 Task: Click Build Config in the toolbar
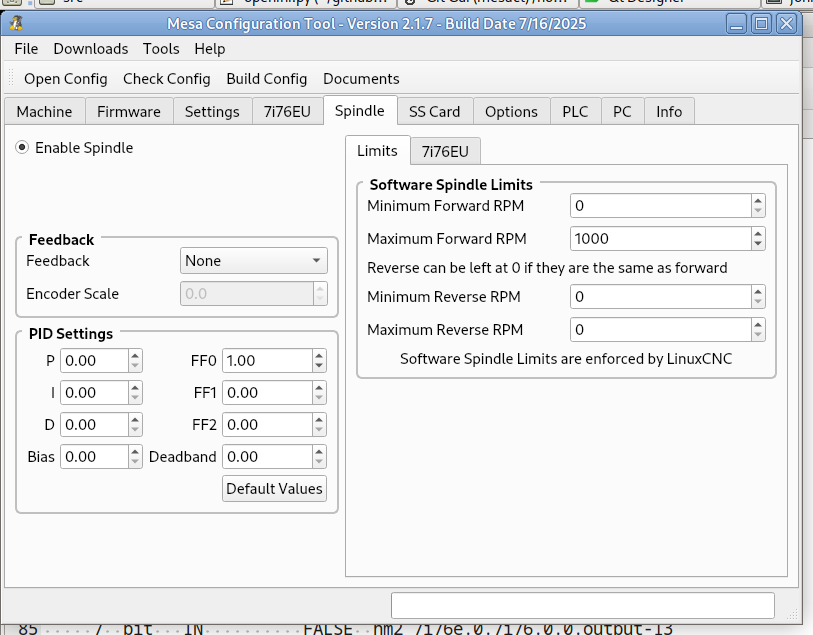point(267,79)
